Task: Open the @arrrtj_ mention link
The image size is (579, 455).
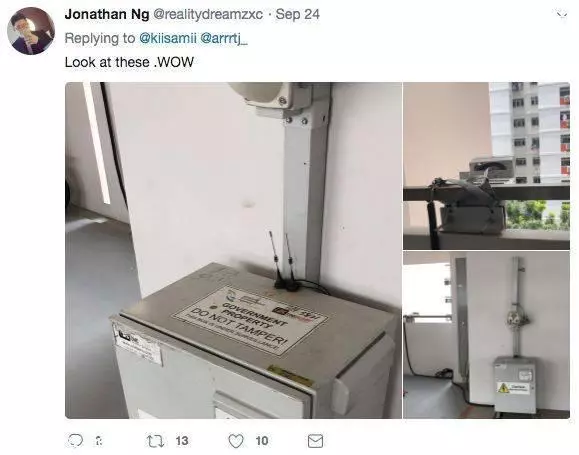Action: 224,38
